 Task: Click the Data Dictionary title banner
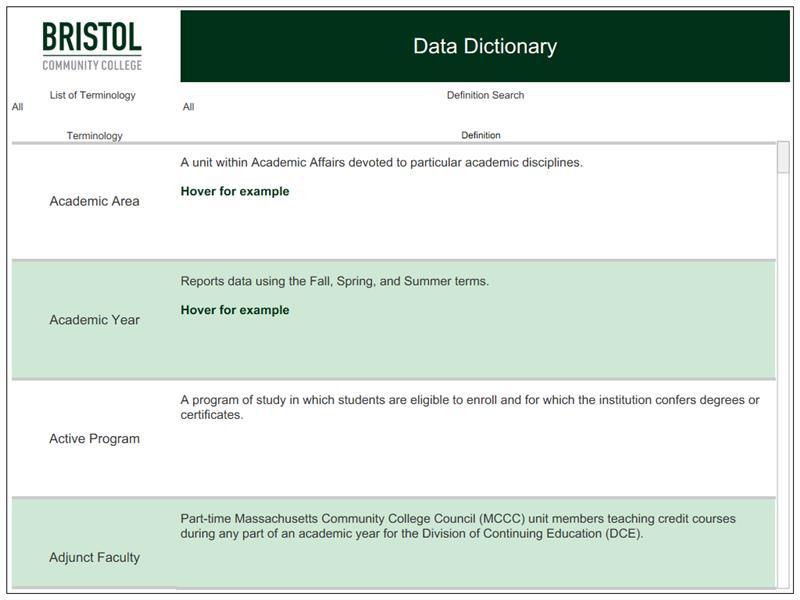click(484, 44)
